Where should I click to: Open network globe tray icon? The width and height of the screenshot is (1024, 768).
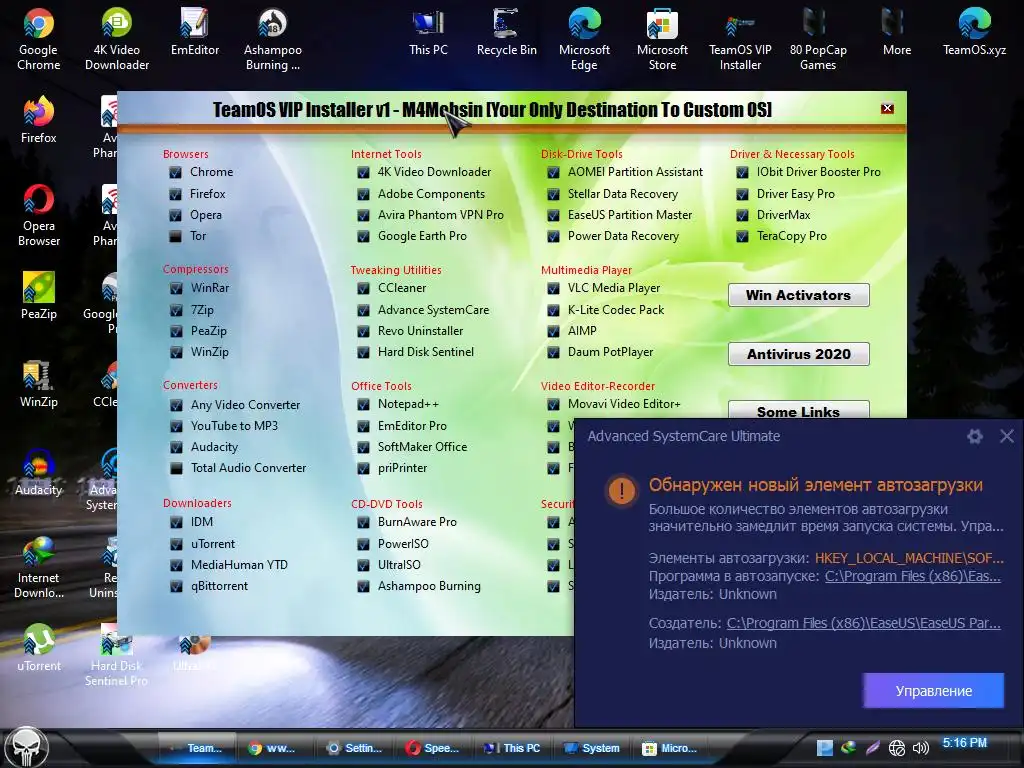[x=897, y=748]
